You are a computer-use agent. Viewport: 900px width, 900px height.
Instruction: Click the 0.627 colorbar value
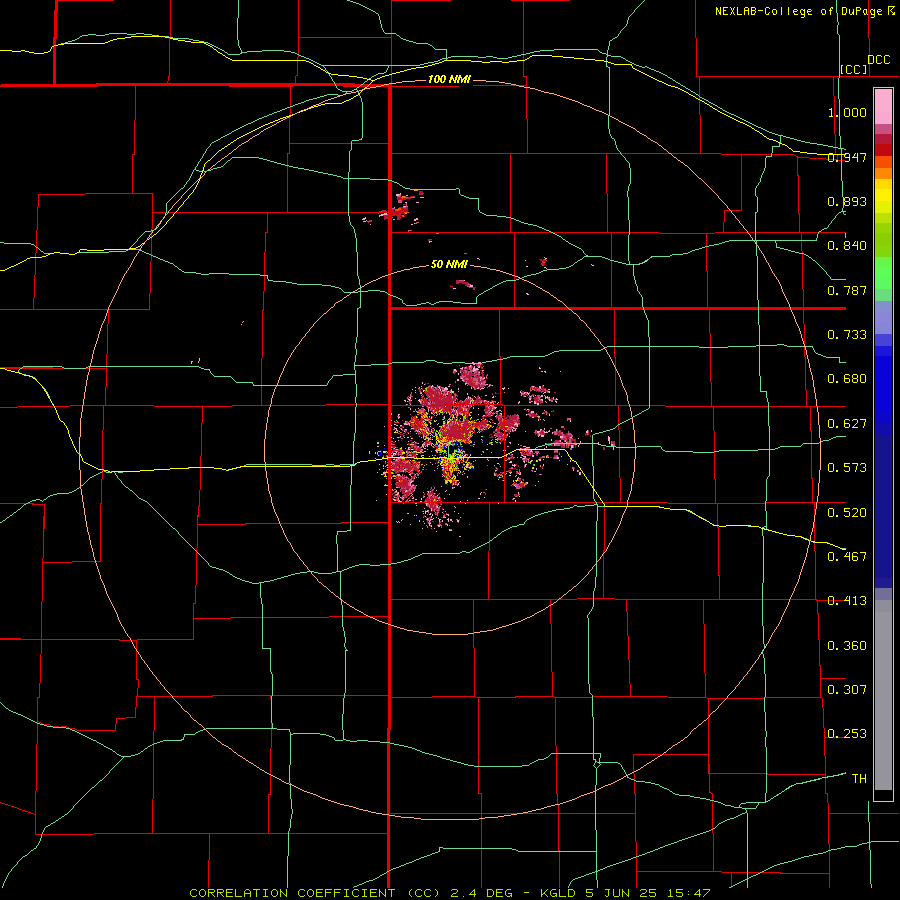pyautogui.click(x=847, y=424)
